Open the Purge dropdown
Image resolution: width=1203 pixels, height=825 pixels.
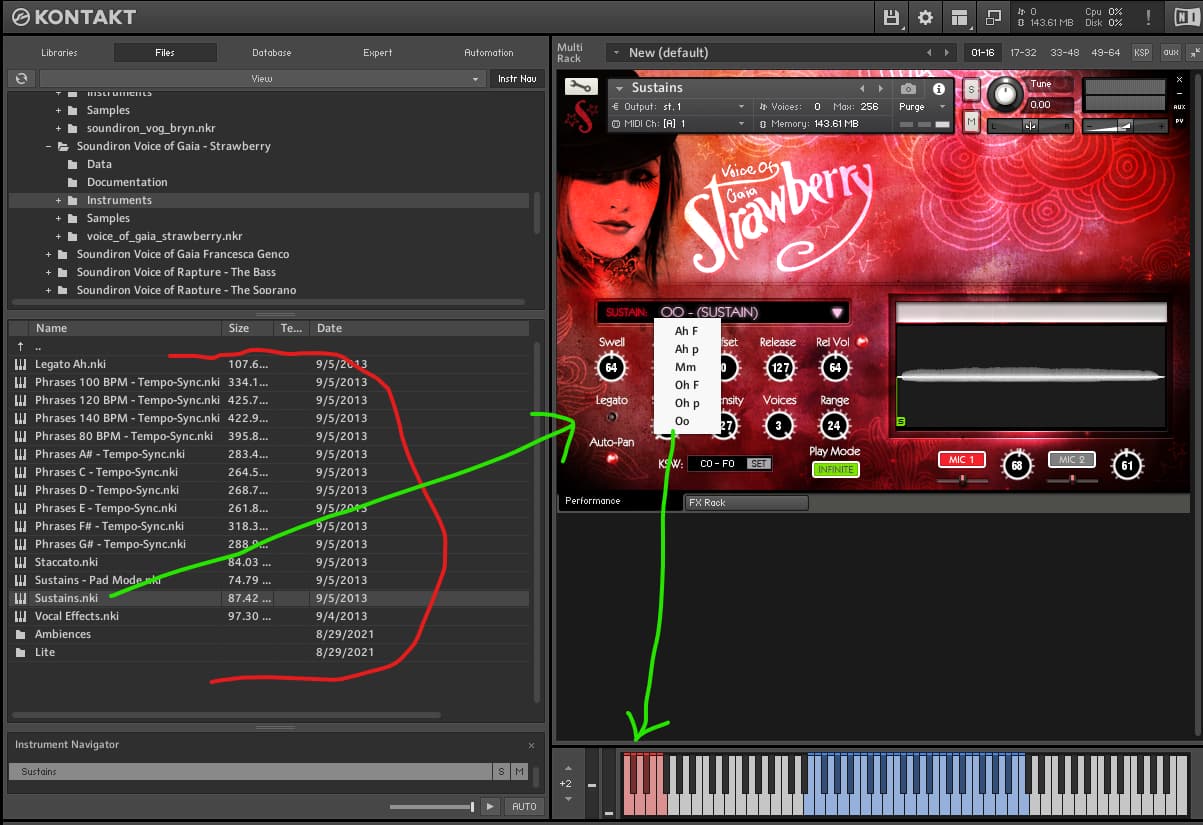pos(921,107)
